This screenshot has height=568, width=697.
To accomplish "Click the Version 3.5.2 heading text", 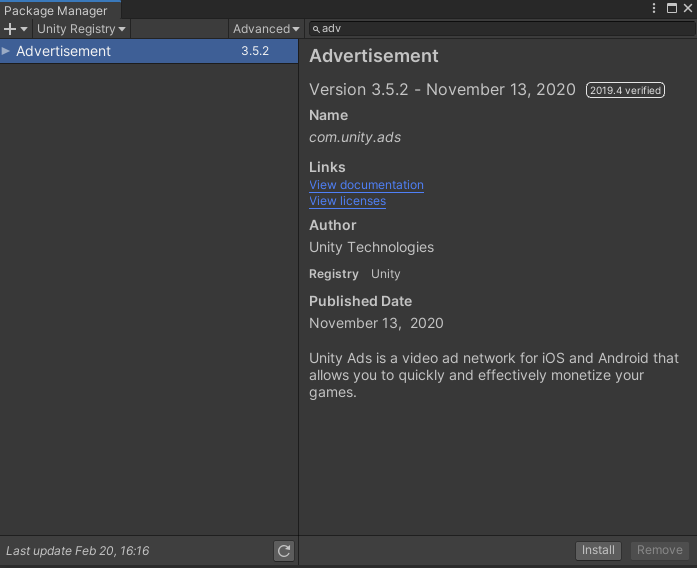I will point(442,90).
